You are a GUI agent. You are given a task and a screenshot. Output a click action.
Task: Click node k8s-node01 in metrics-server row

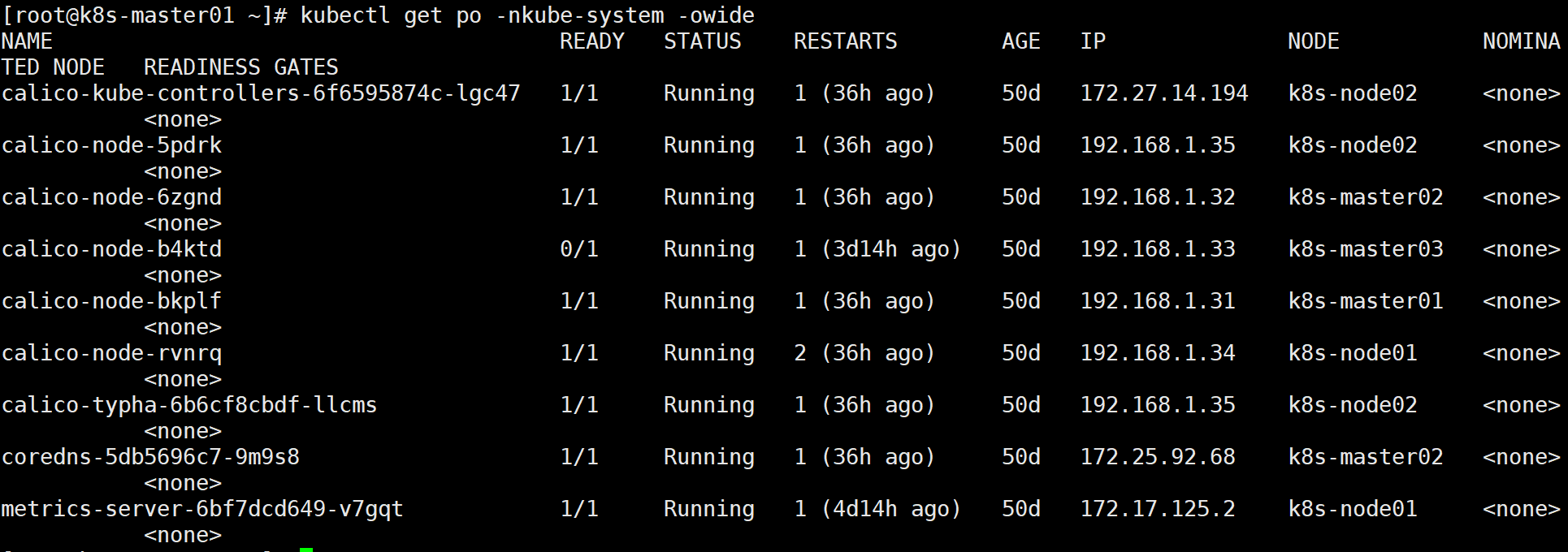[1353, 509]
